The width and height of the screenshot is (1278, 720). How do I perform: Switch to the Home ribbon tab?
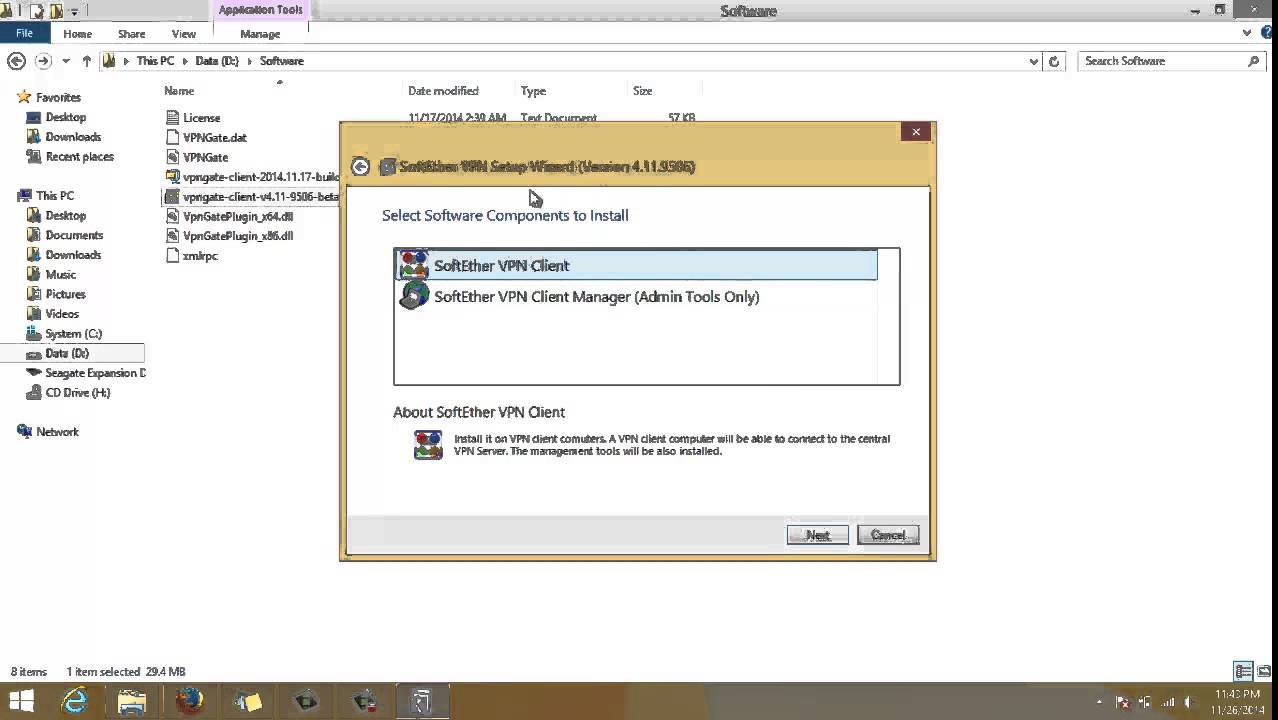(77, 34)
